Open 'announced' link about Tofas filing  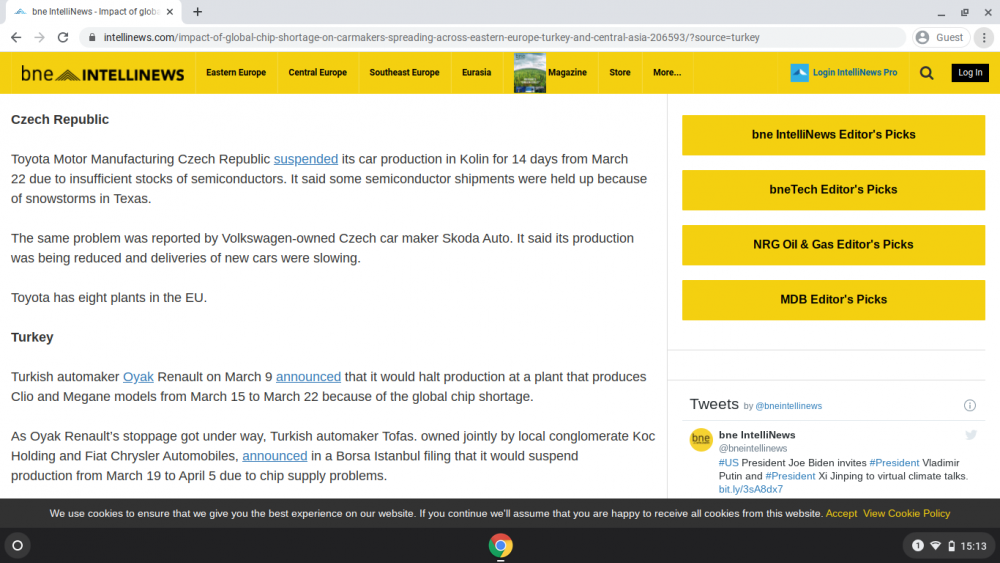pyautogui.click(x=274, y=456)
